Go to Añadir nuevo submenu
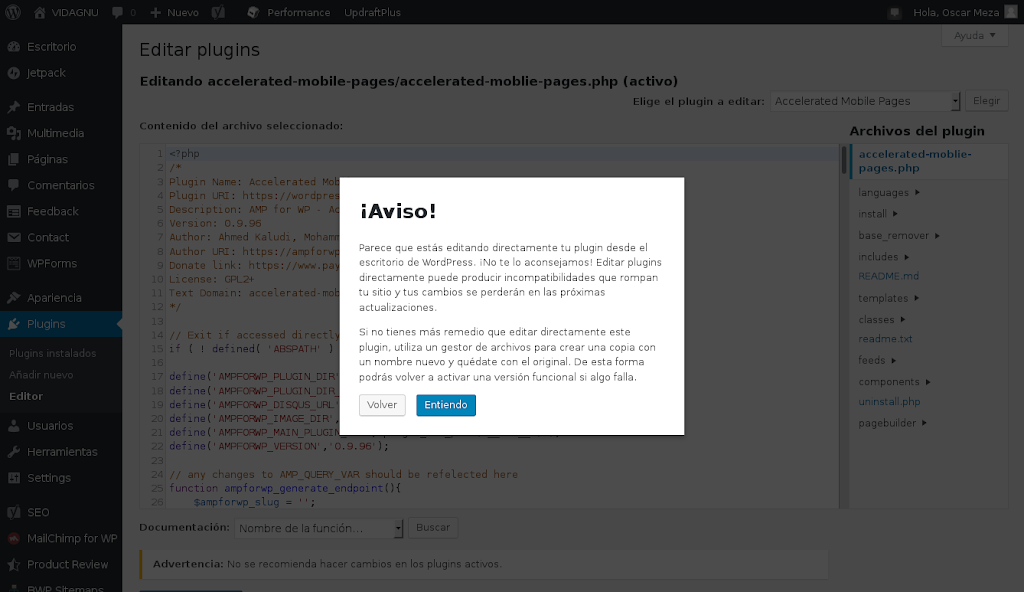The image size is (1024, 592). pyautogui.click(x=41, y=375)
